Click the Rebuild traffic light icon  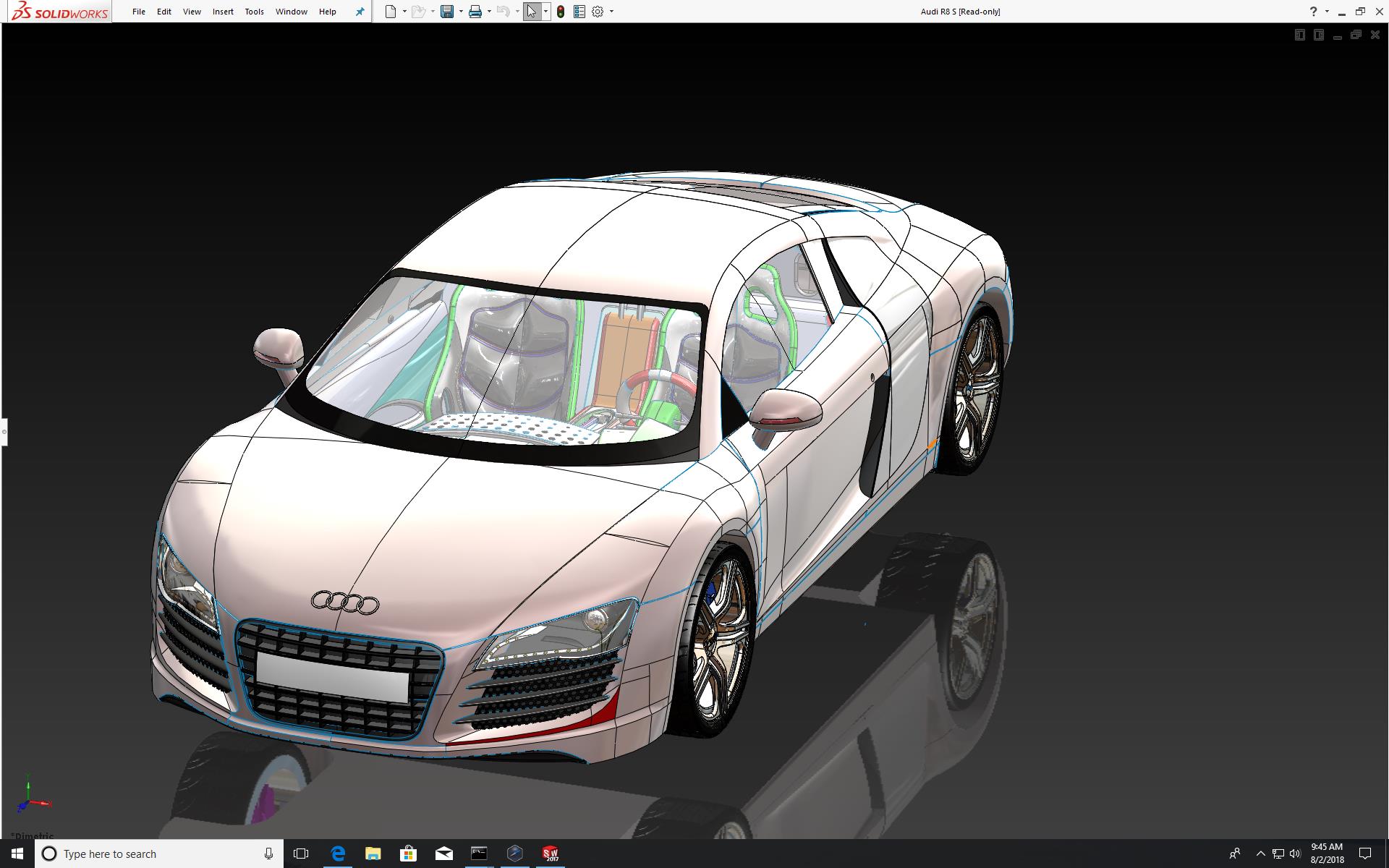pos(561,12)
